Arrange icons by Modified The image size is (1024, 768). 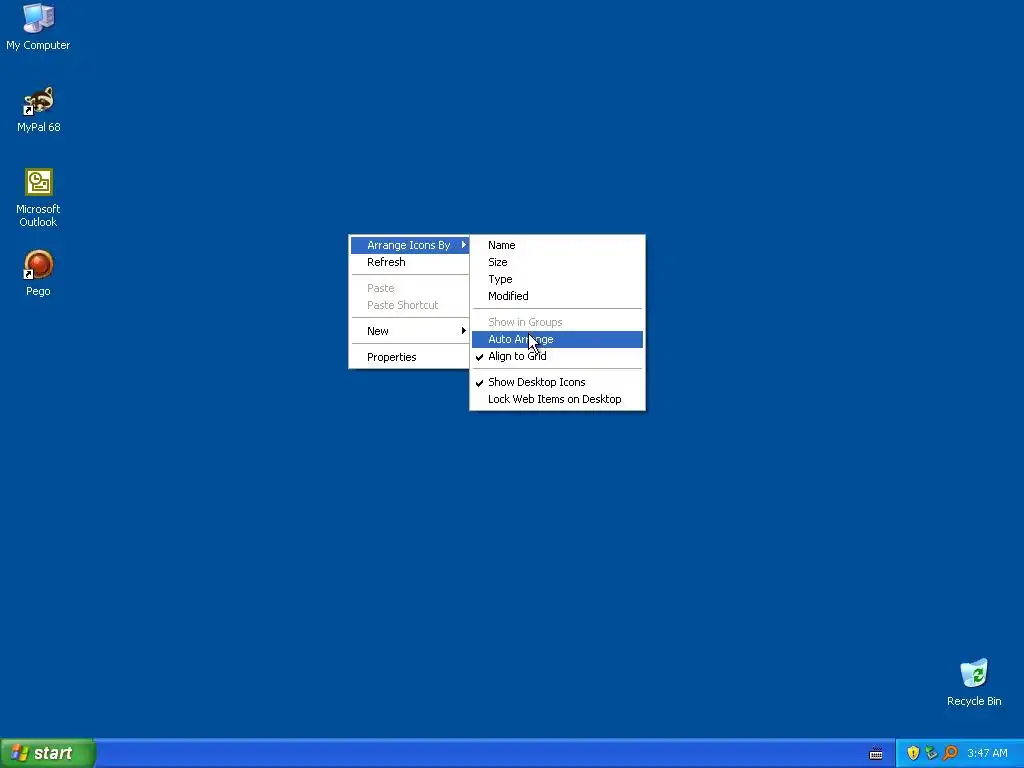click(x=557, y=296)
